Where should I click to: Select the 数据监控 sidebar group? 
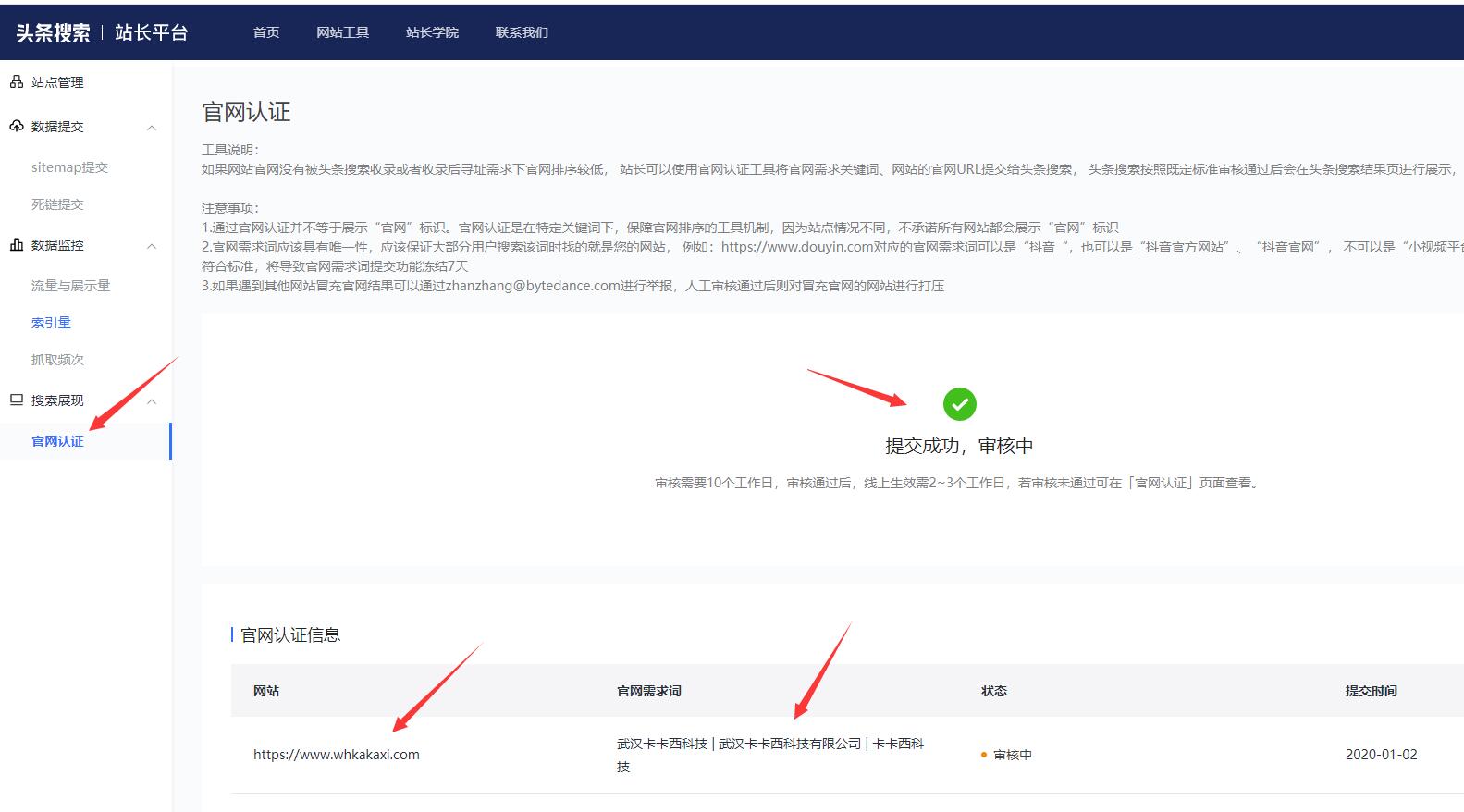tap(57, 245)
